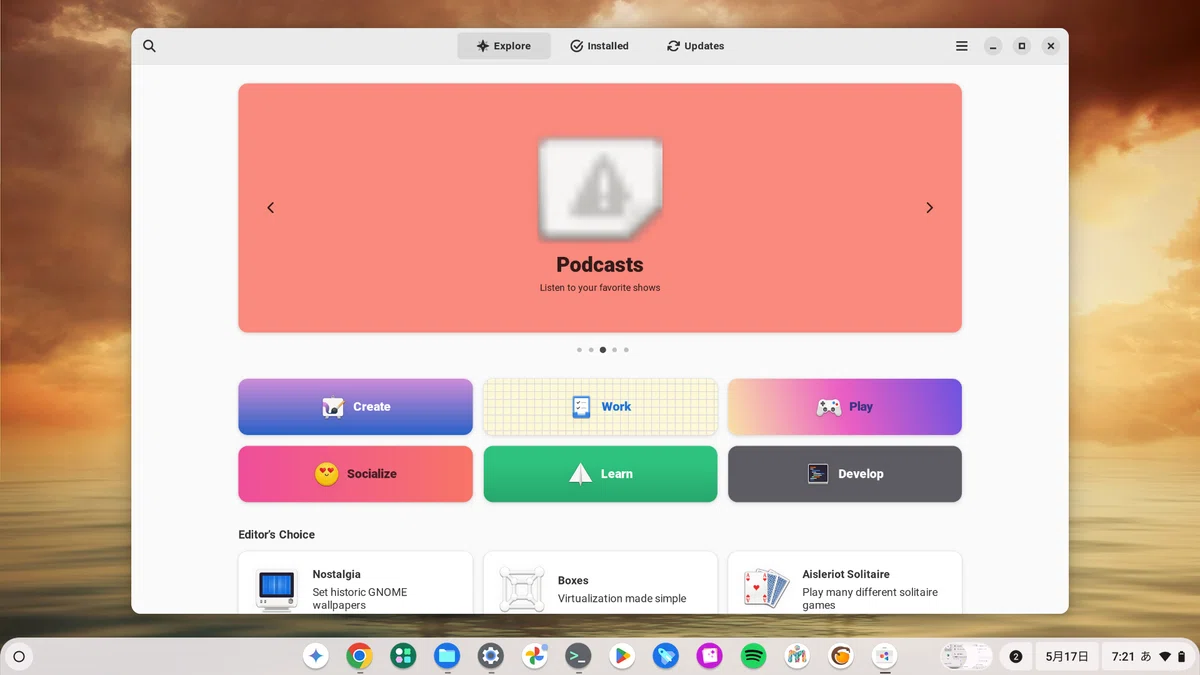This screenshot has height=675, width=1200.
Task: Advance to the next featured banner
Action: click(x=929, y=208)
